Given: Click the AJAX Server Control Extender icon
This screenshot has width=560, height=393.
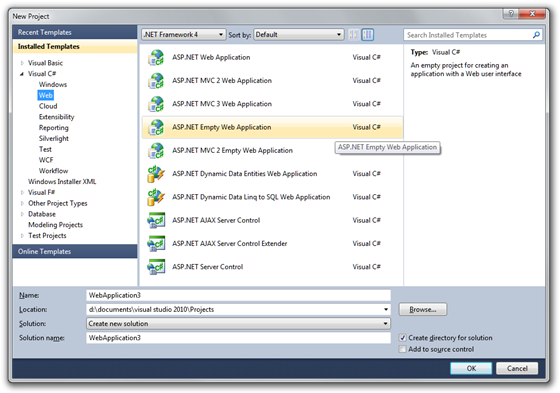Looking at the screenshot, I should point(156,244).
